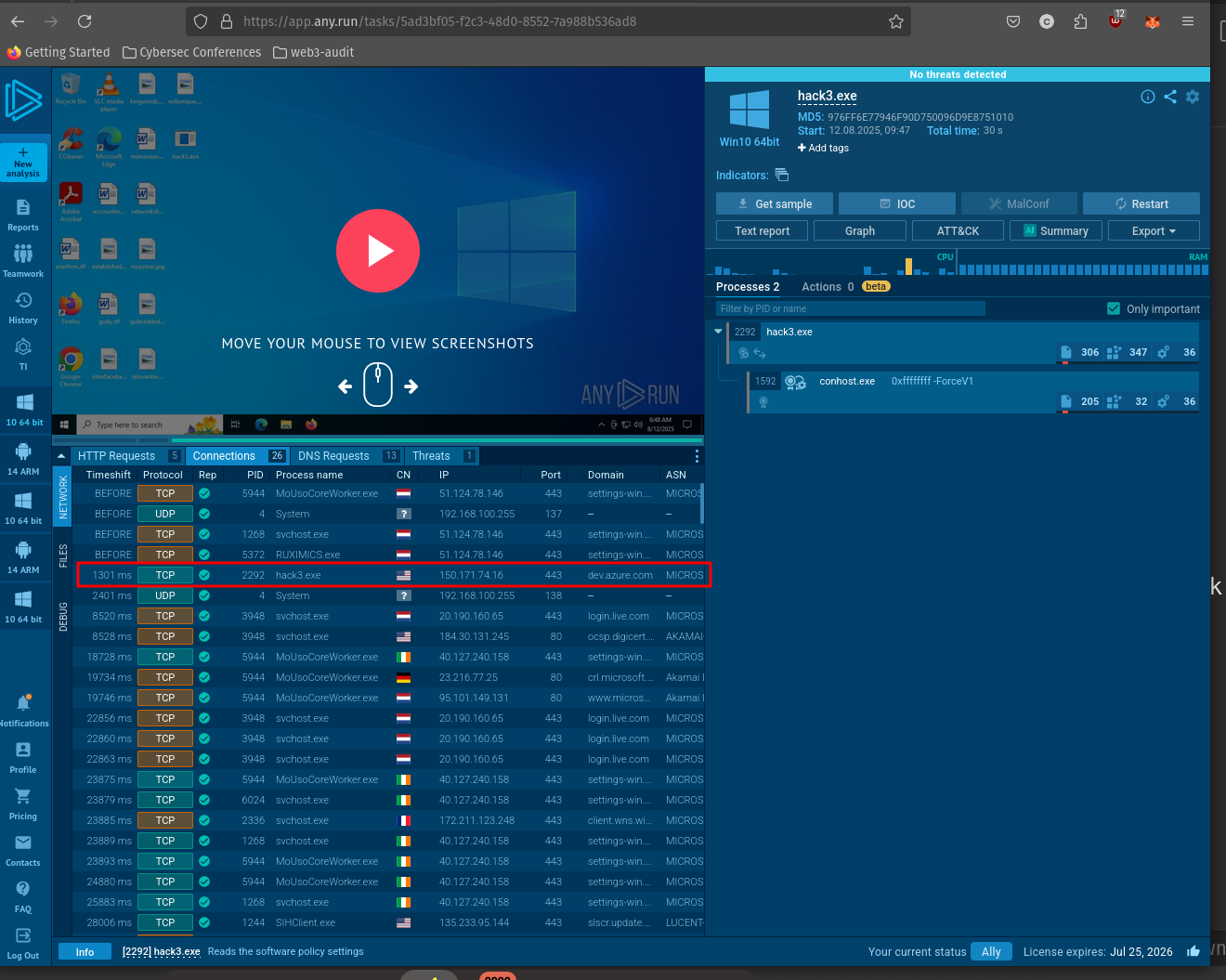Click the task info icon beside hack3.exe
This screenshot has height=980, width=1226.
1148,97
